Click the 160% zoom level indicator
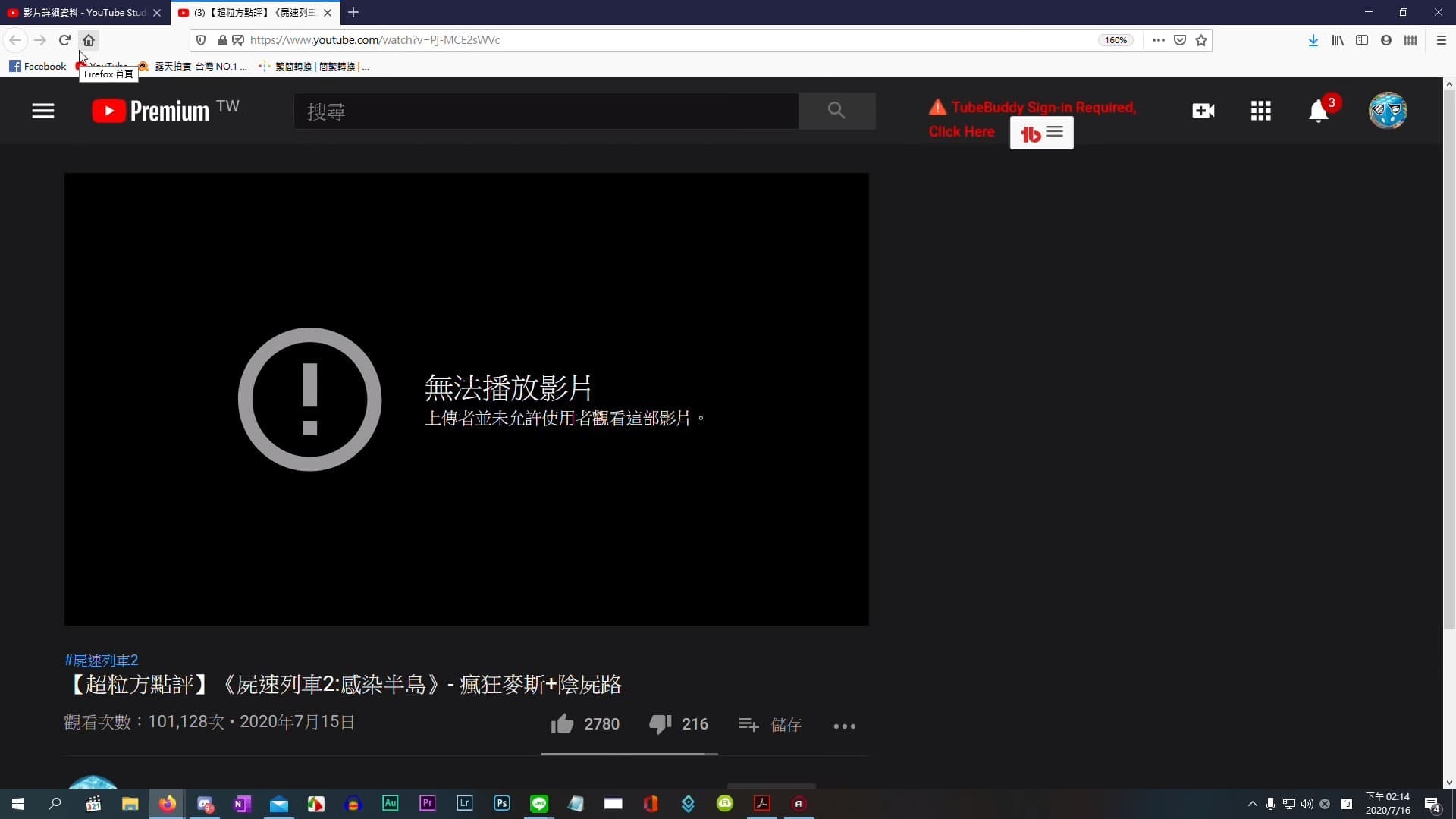The image size is (1456, 819). [x=1116, y=40]
